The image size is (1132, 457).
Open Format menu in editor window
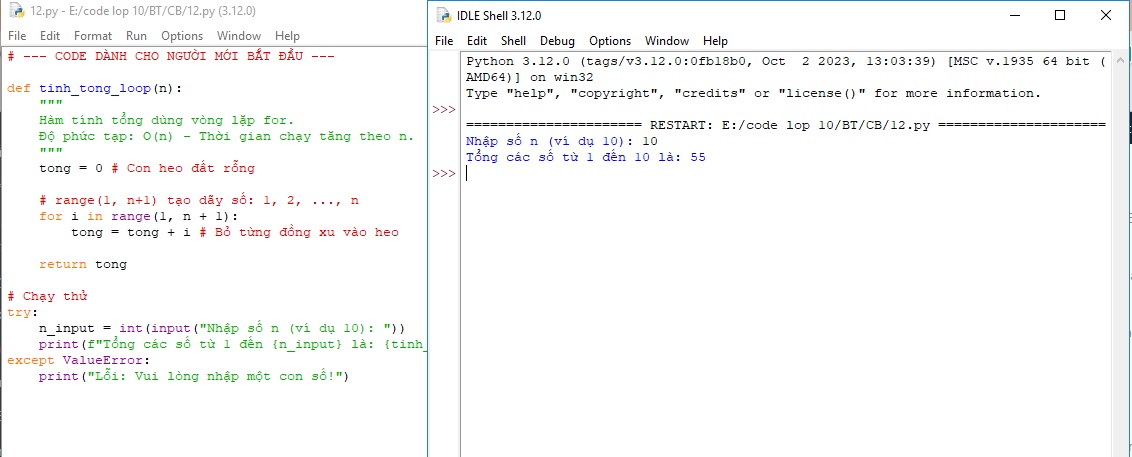click(93, 35)
